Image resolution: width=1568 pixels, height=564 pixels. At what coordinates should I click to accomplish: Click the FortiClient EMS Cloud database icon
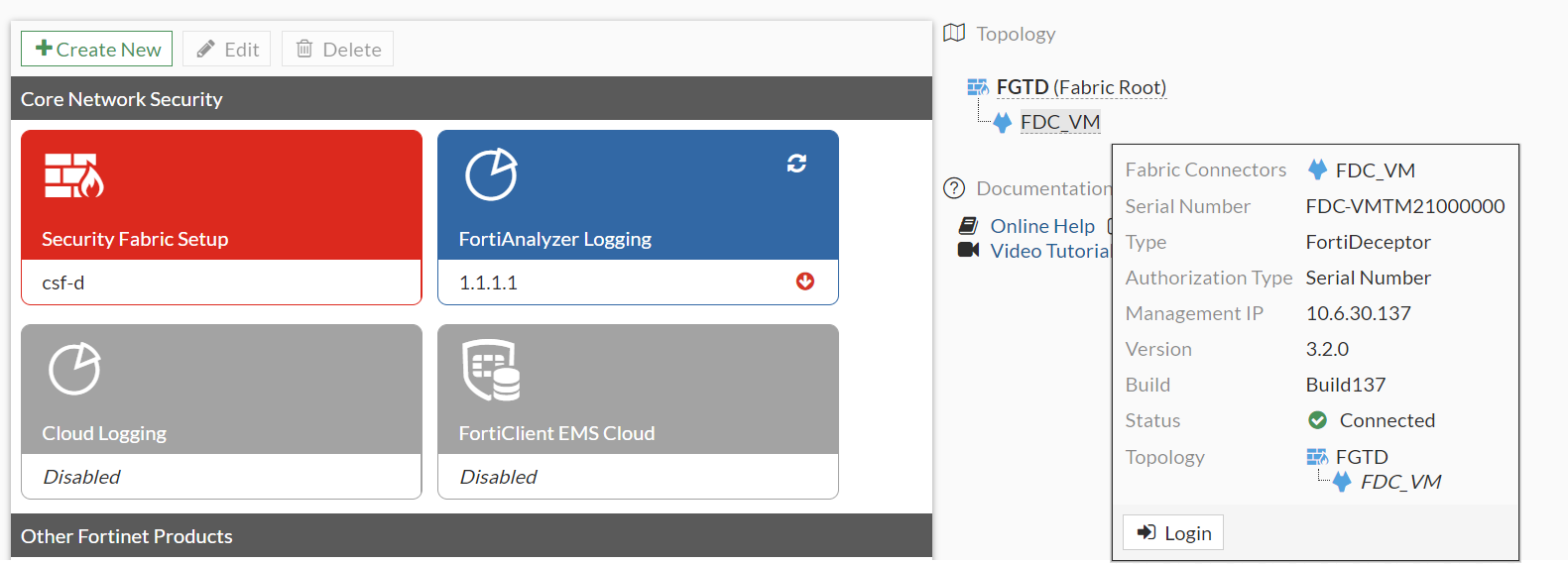[491, 370]
